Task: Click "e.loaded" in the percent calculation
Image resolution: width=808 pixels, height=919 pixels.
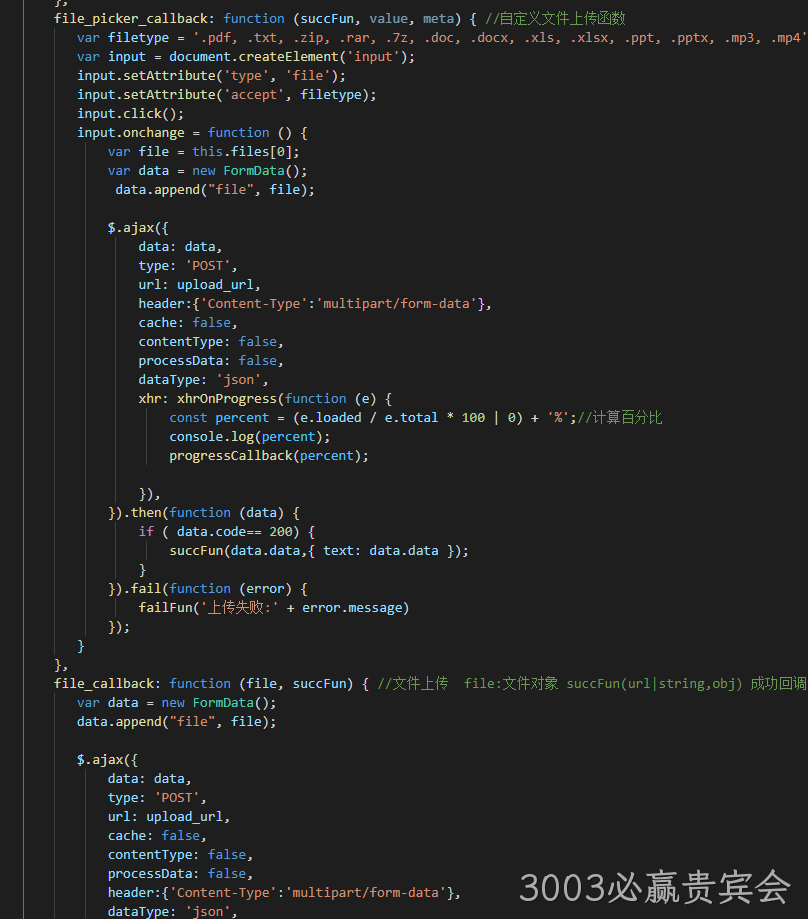Action: click(330, 418)
